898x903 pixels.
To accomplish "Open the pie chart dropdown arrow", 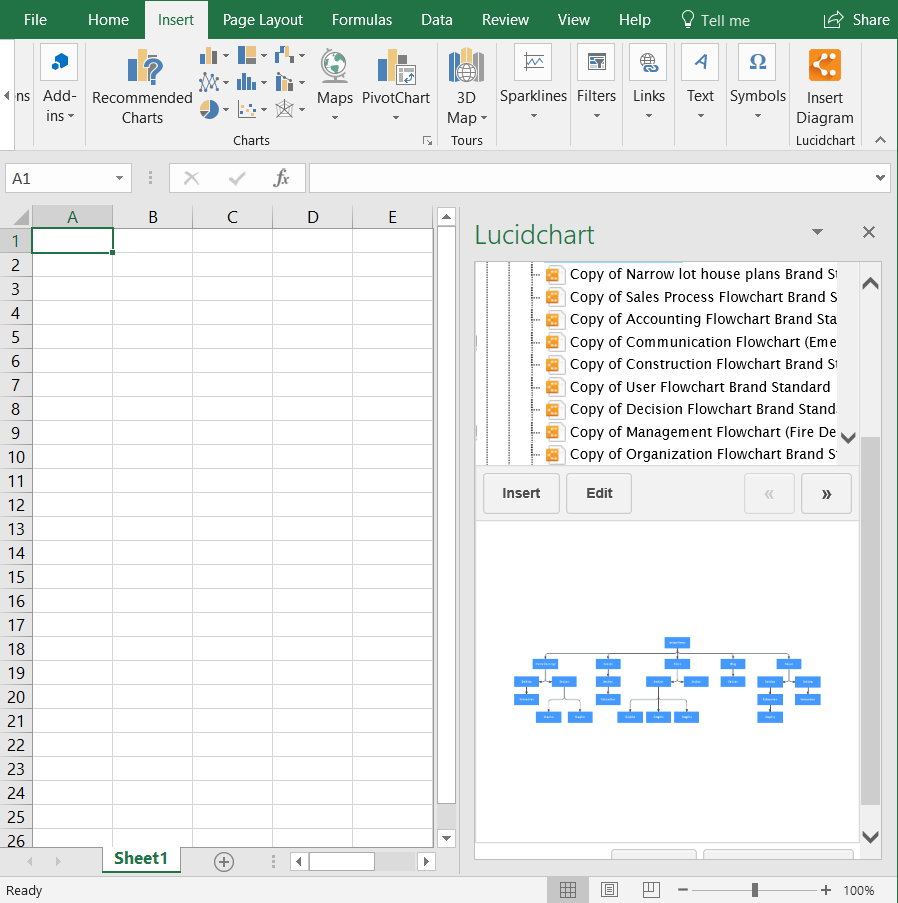I will (225, 109).
